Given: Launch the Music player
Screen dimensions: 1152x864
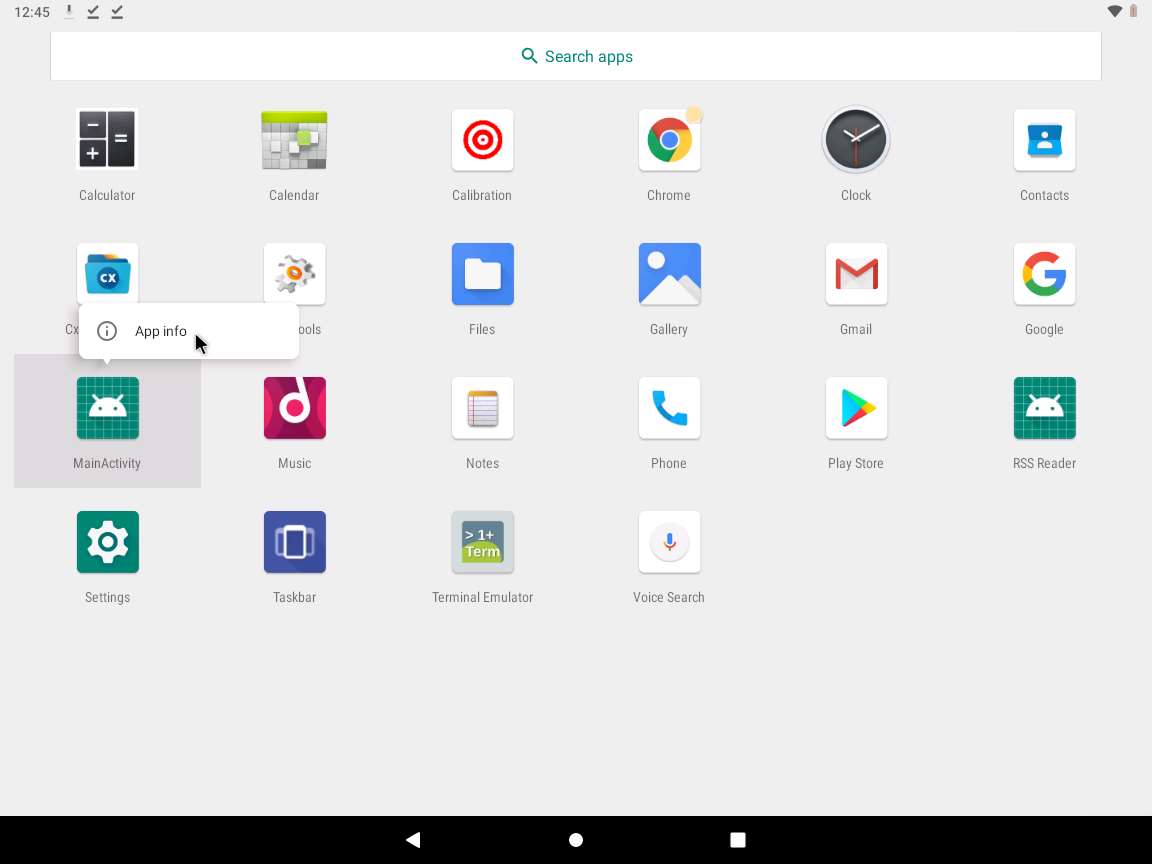Looking at the screenshot, I should tap(294, 408).
